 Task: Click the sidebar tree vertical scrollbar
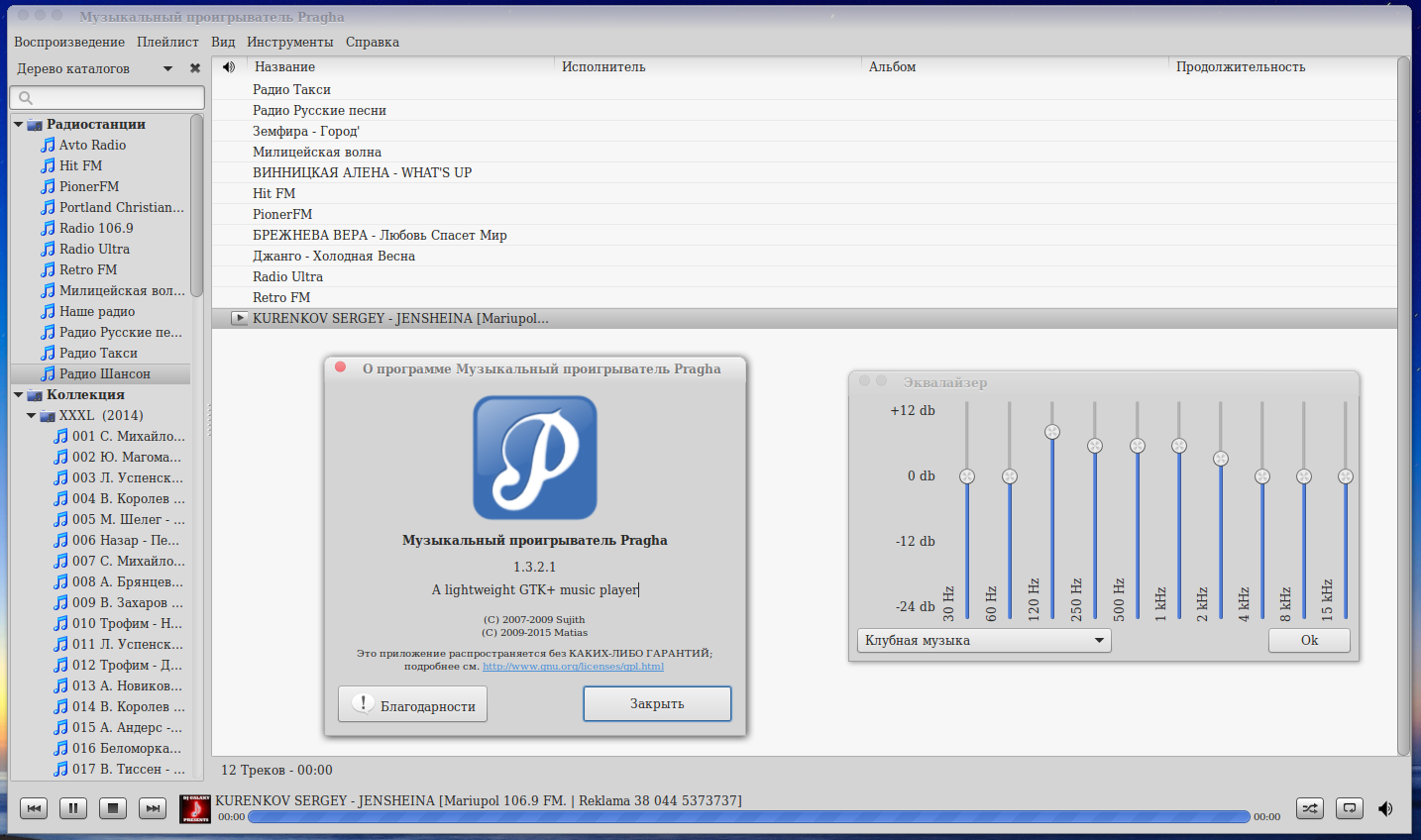pos(196,205)
